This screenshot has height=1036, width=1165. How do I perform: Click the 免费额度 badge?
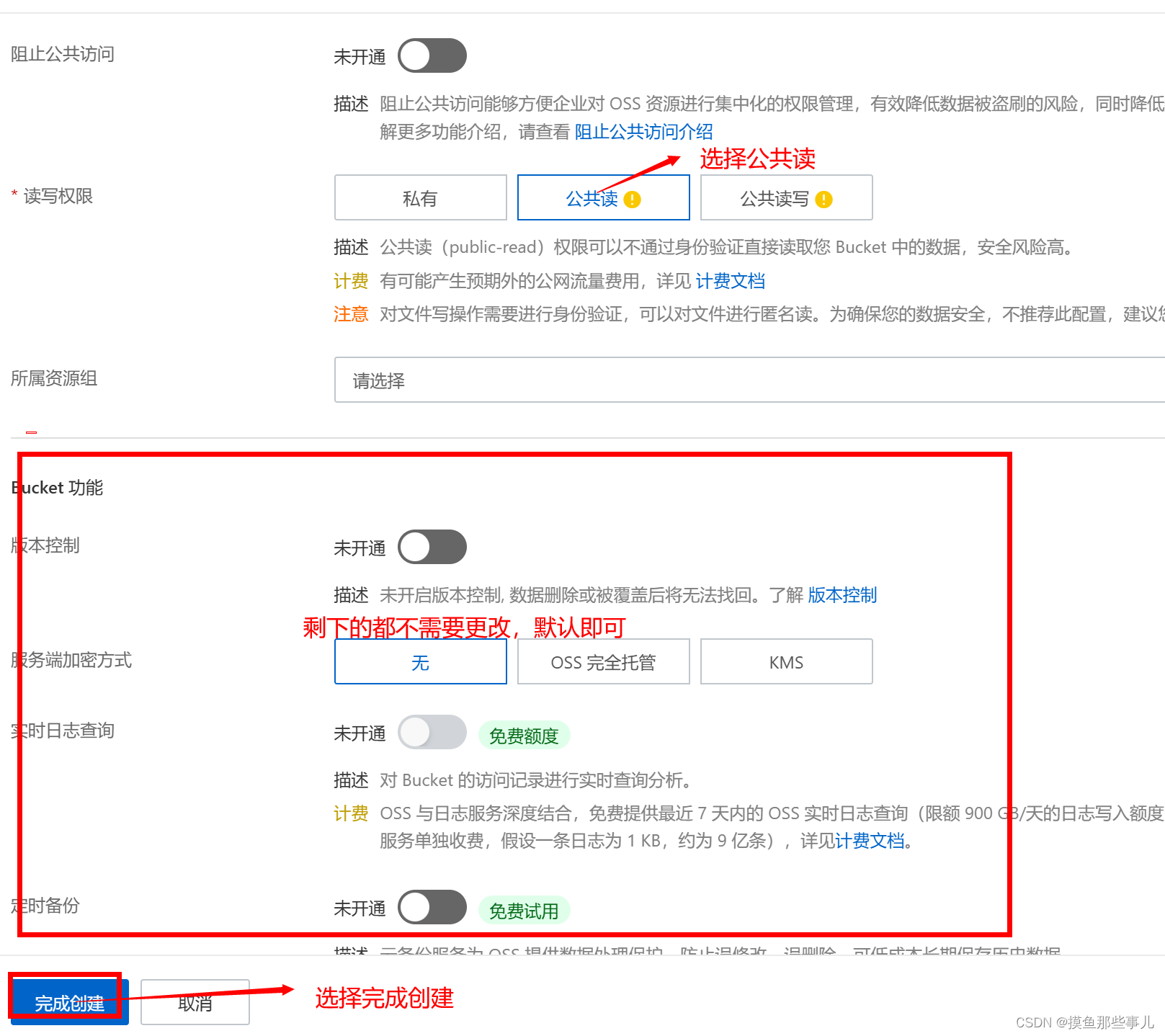point(524,736)
